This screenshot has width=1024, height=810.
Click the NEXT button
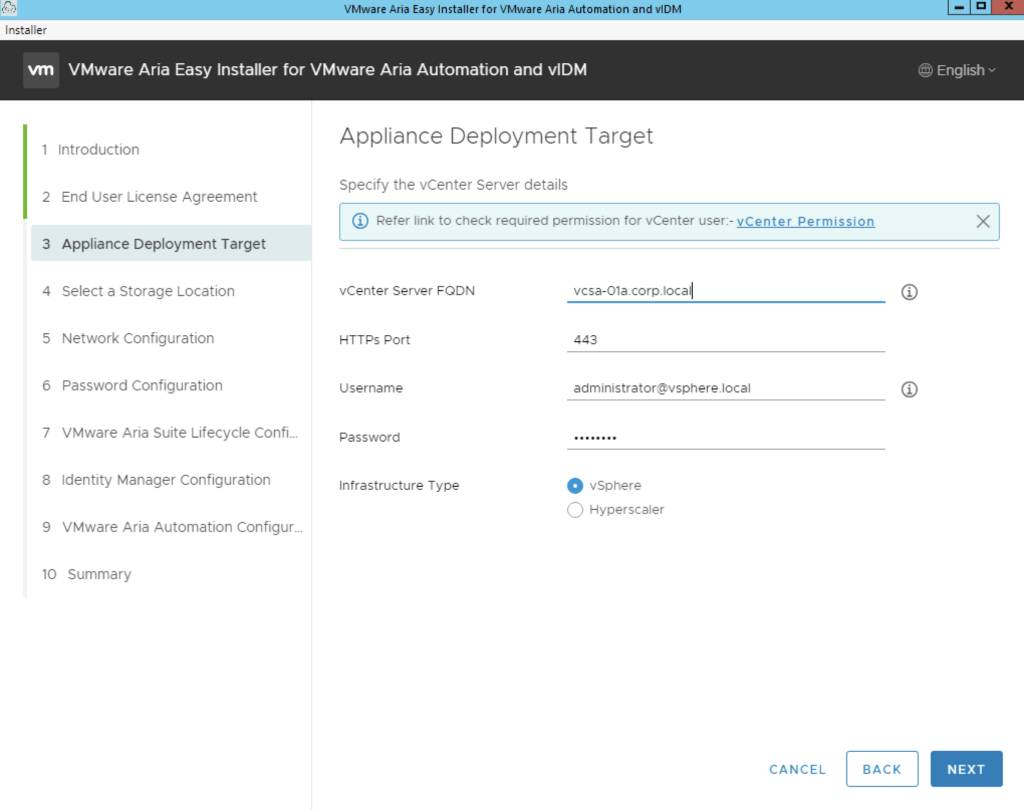pyautogui.click(x=966, y=769)
